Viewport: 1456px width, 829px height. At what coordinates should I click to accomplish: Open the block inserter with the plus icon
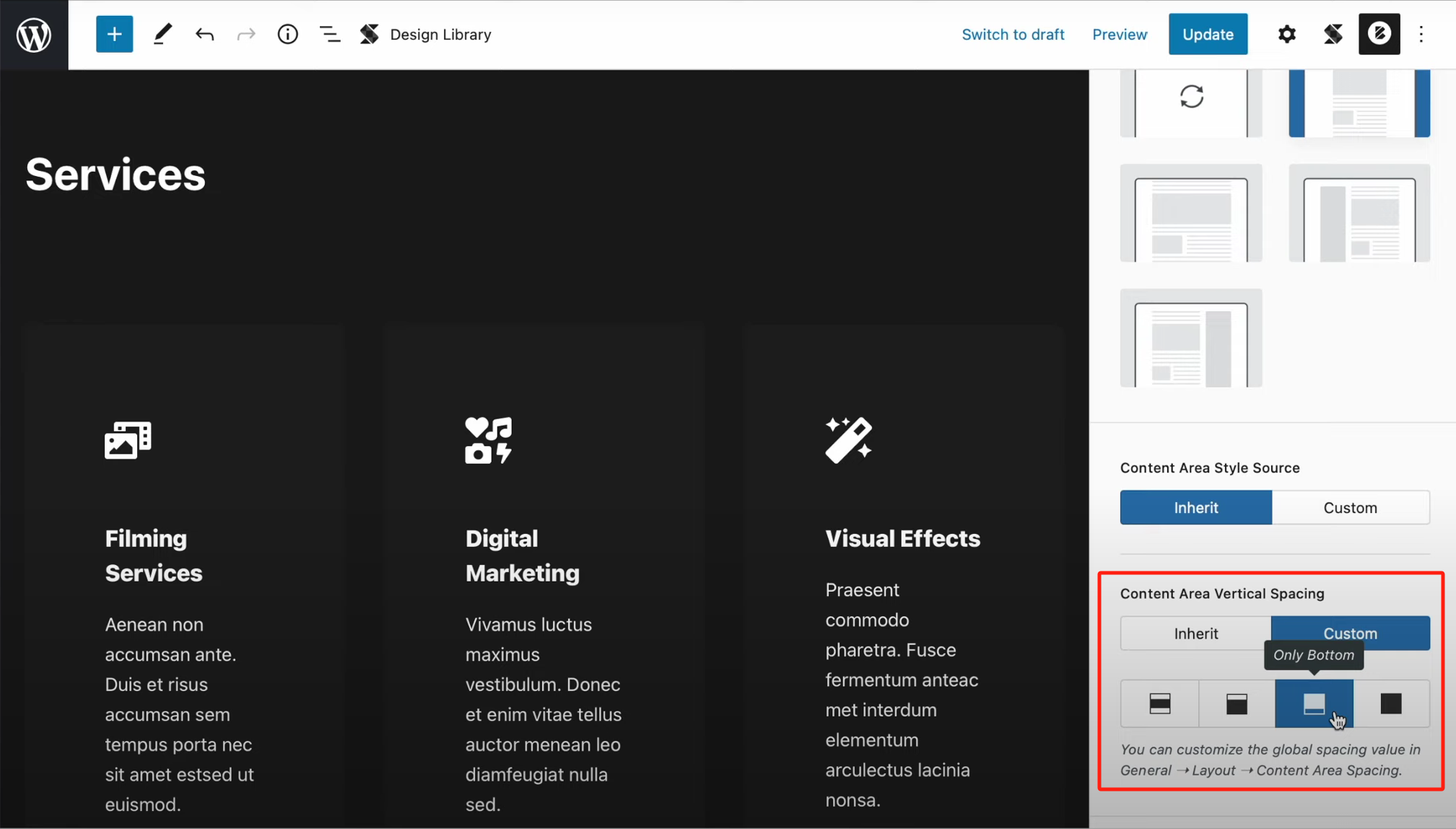[x=114, y=34]
